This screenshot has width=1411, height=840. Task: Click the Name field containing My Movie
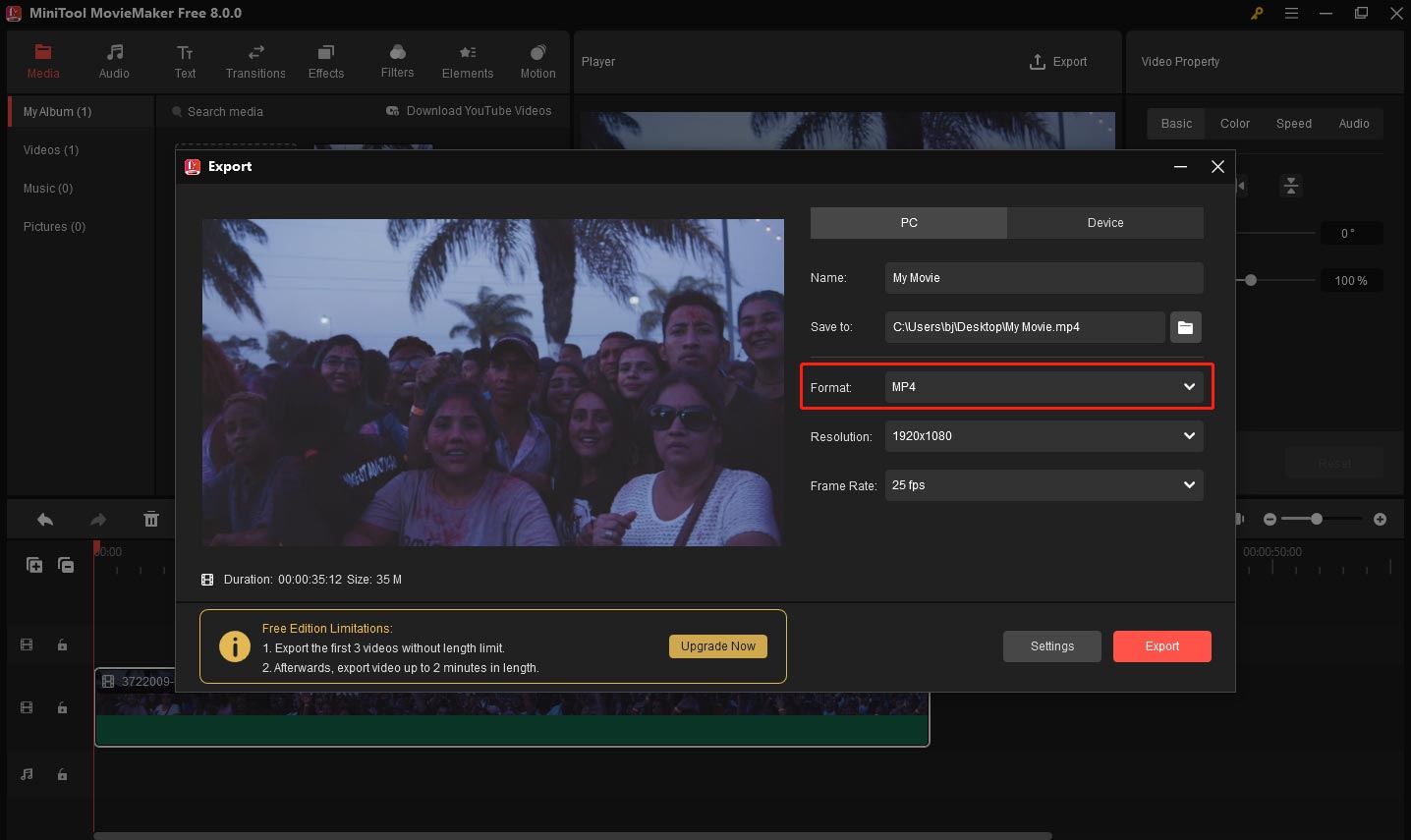(1044, 278)
